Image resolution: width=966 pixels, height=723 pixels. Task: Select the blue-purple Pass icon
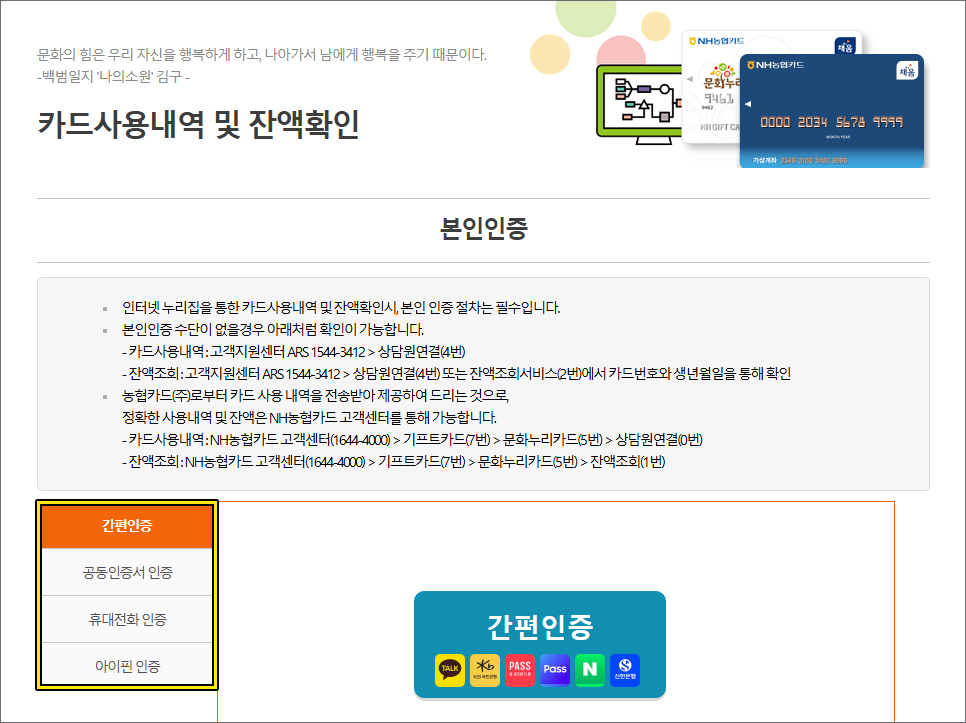pos(555,669)
